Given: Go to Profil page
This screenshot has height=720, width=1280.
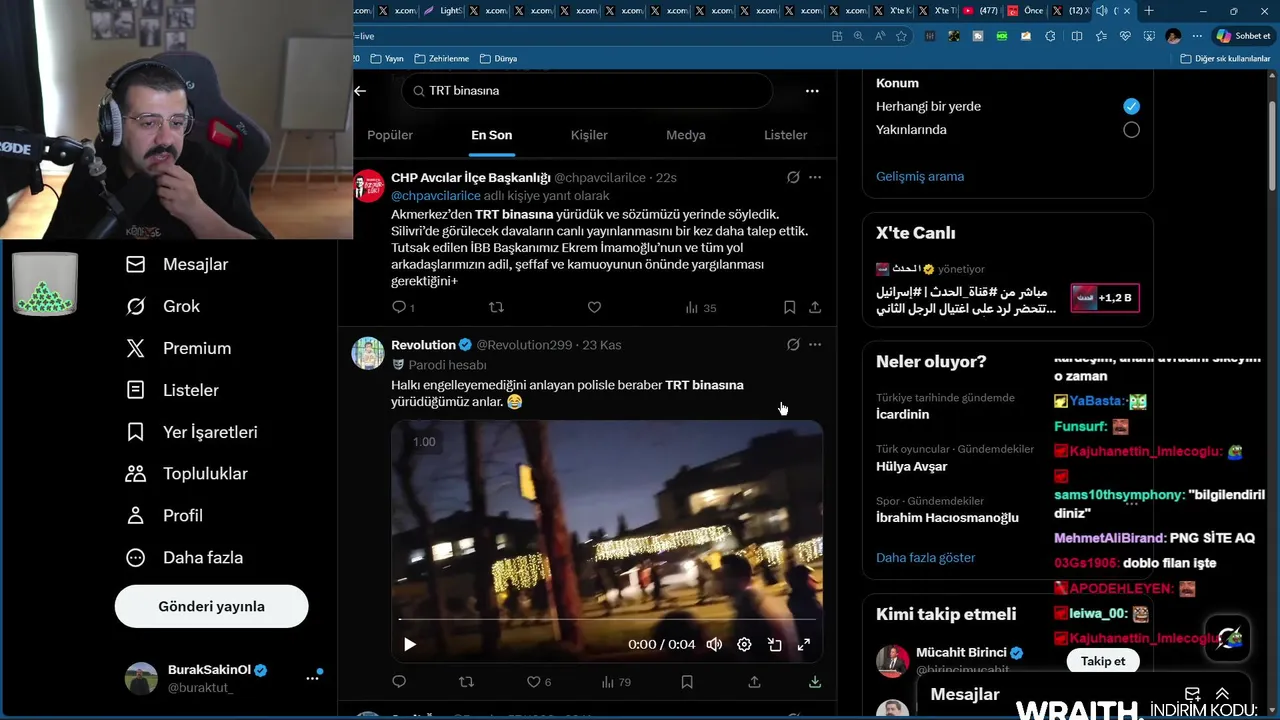Looking at the screenshot, I should coord(164,515).
